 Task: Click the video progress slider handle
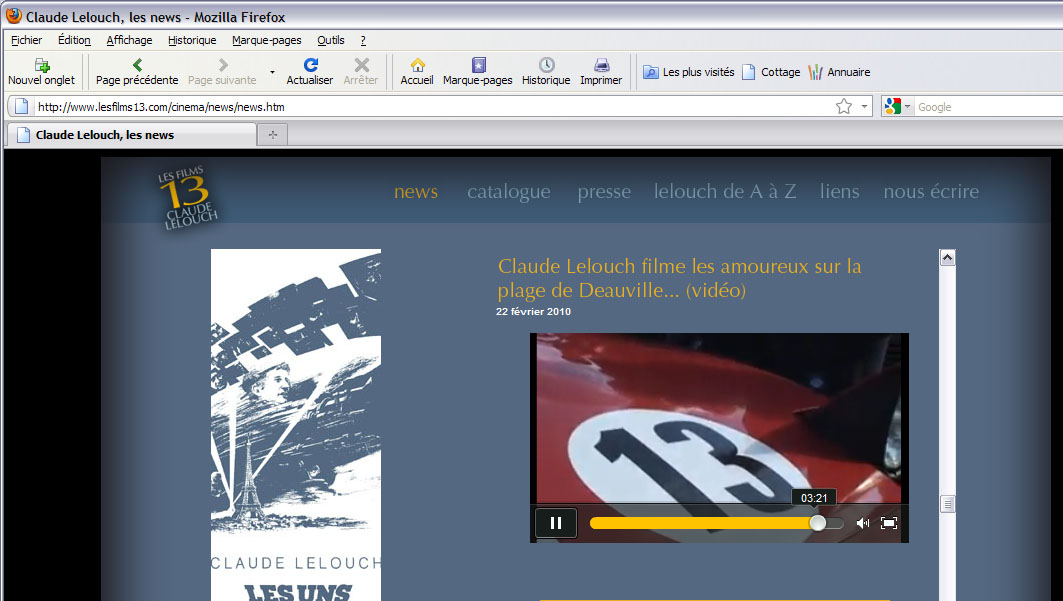pyautogui.click(x=818, y=523)
